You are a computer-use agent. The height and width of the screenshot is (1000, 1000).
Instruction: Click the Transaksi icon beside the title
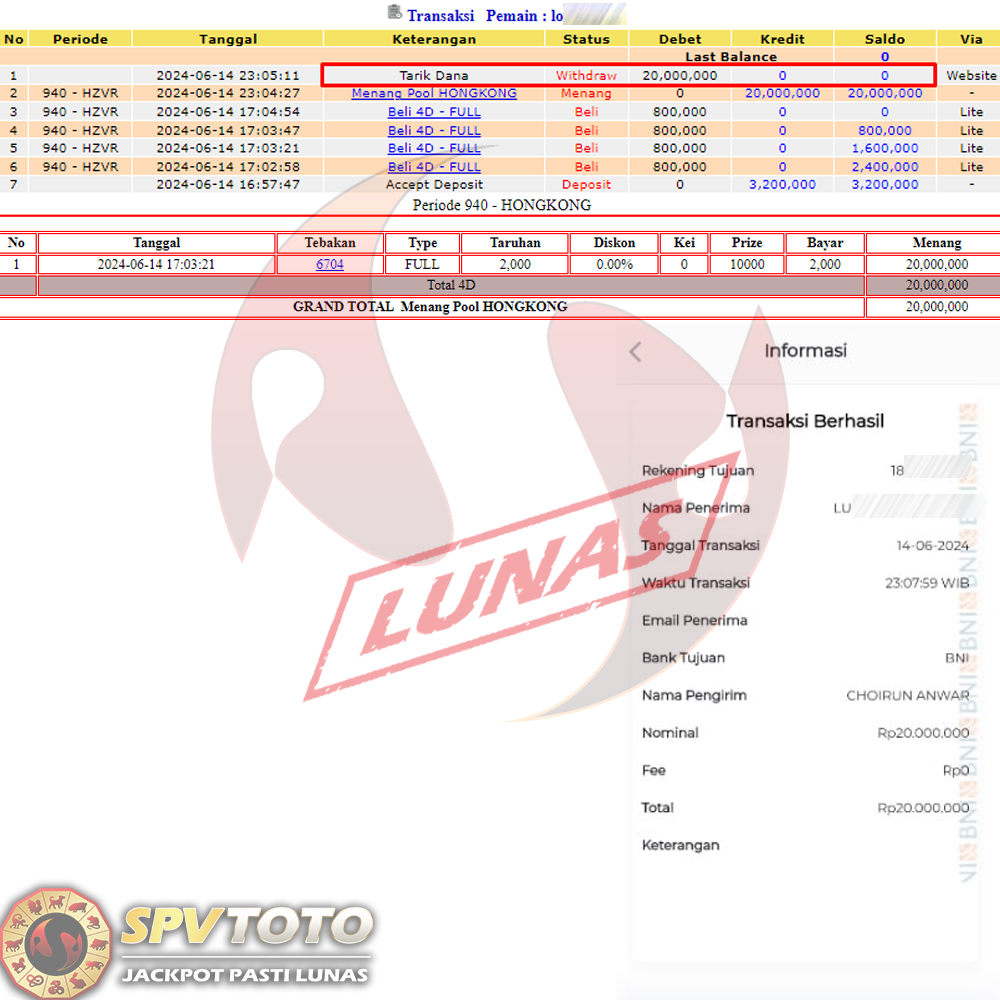pos(394,13)
